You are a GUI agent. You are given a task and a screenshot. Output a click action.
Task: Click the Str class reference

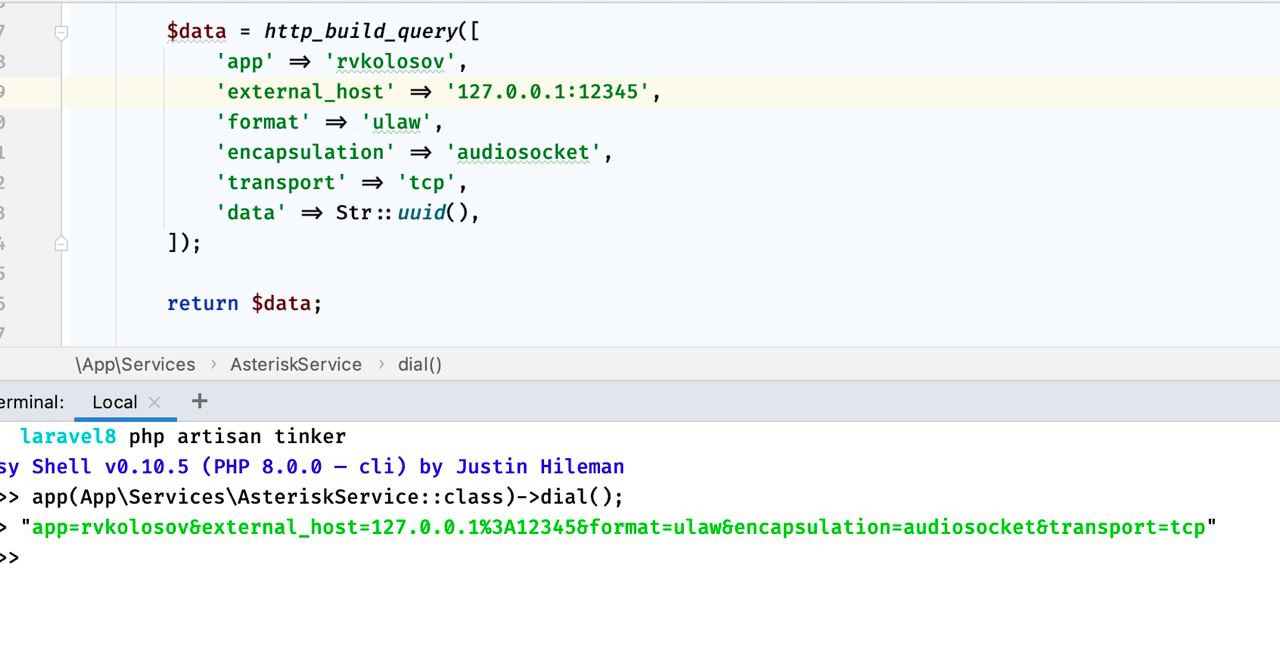(x=354, y=212)
